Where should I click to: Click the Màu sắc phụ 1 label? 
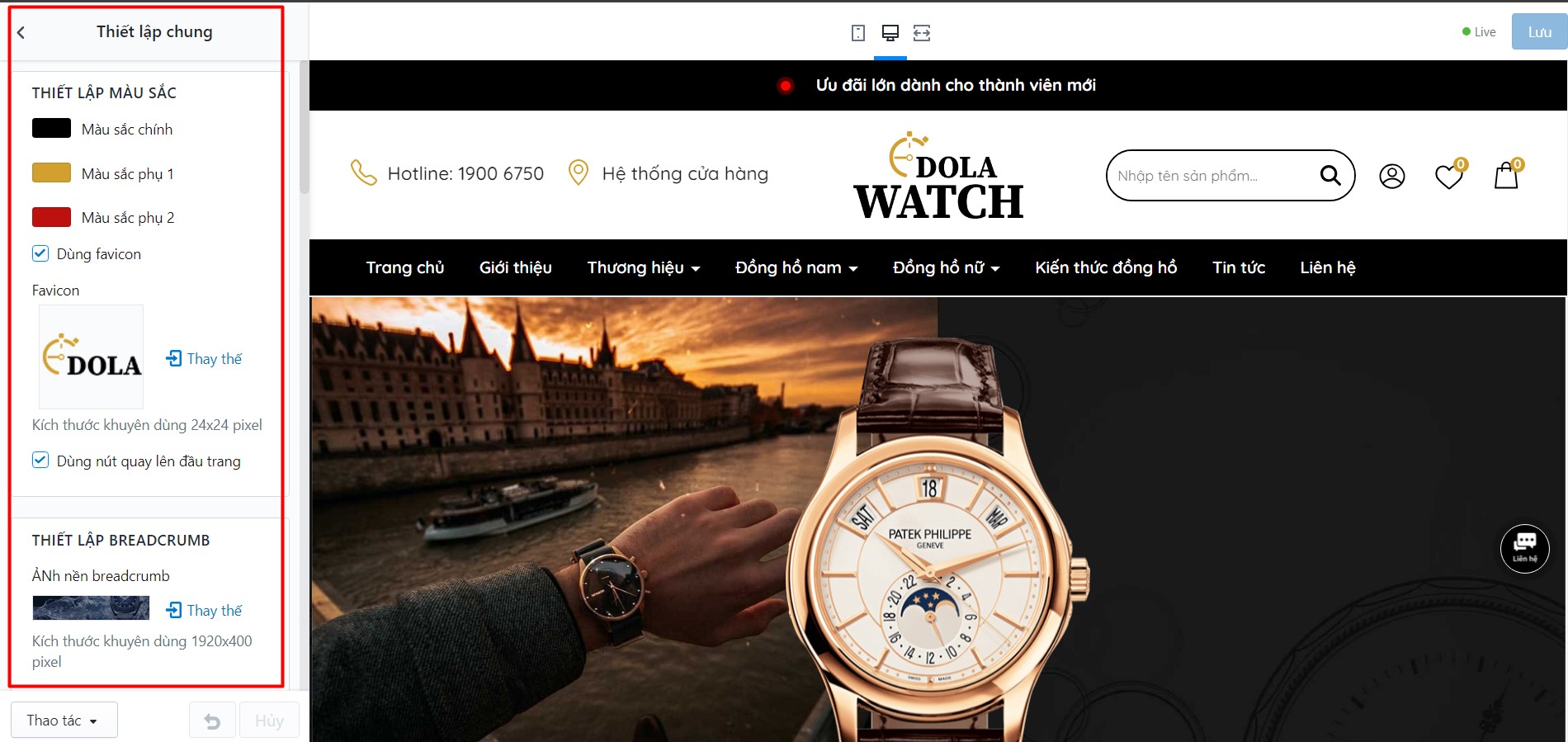click(x=128, y=173)
